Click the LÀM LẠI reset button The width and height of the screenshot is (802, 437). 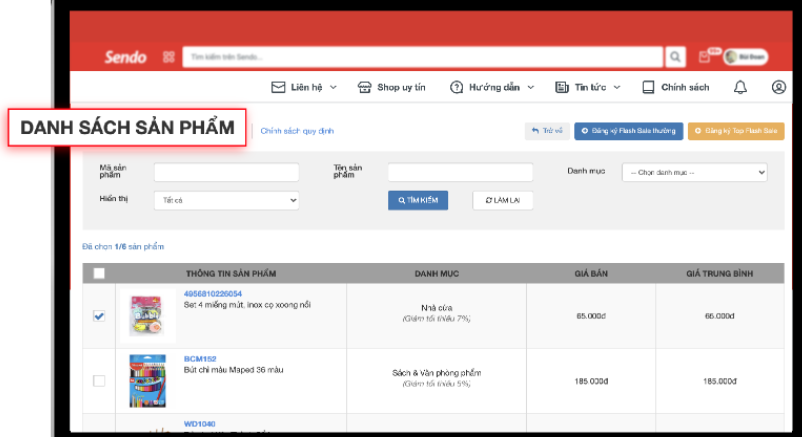[503, 200]
